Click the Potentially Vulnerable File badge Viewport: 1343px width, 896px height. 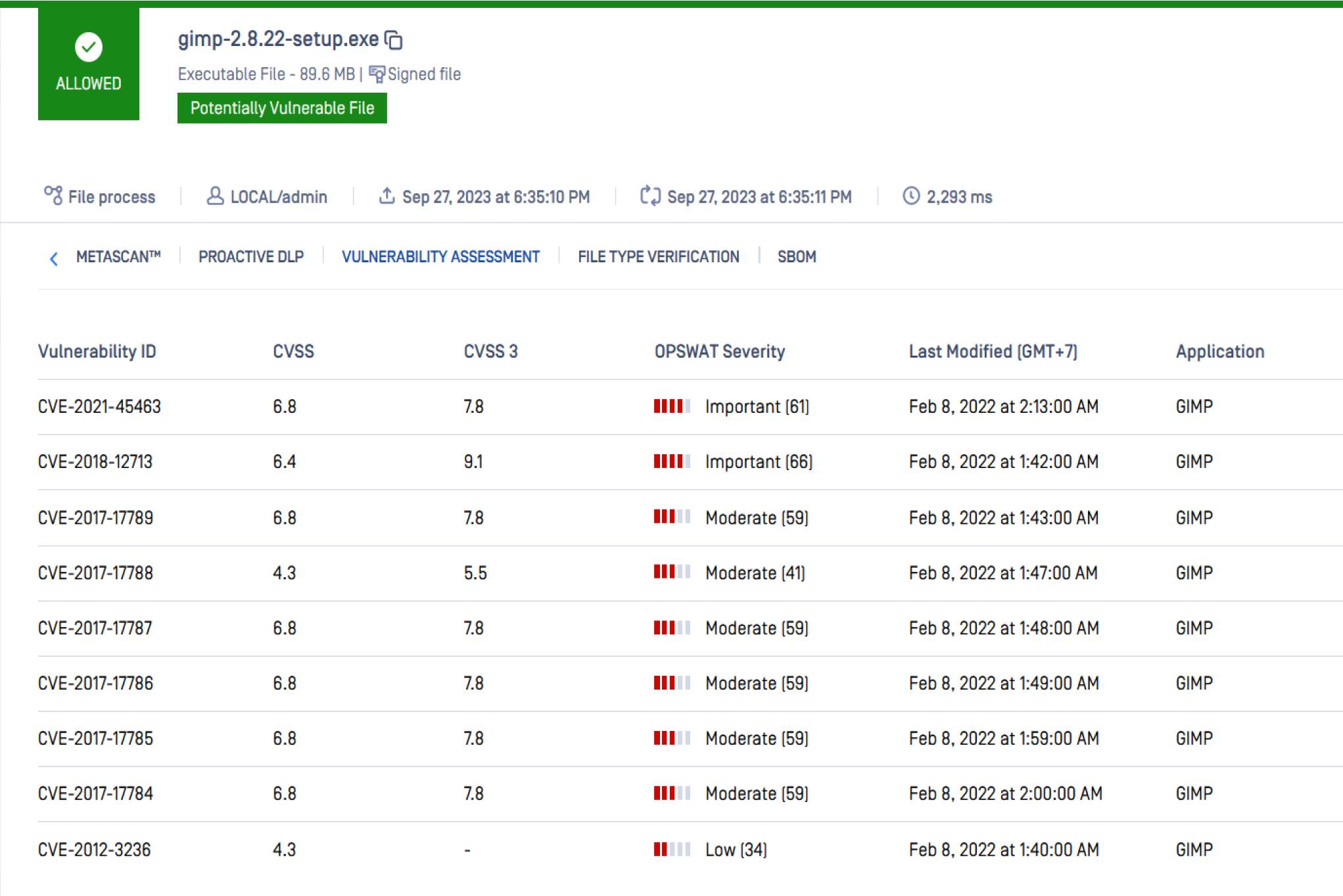tap(282, 108)
